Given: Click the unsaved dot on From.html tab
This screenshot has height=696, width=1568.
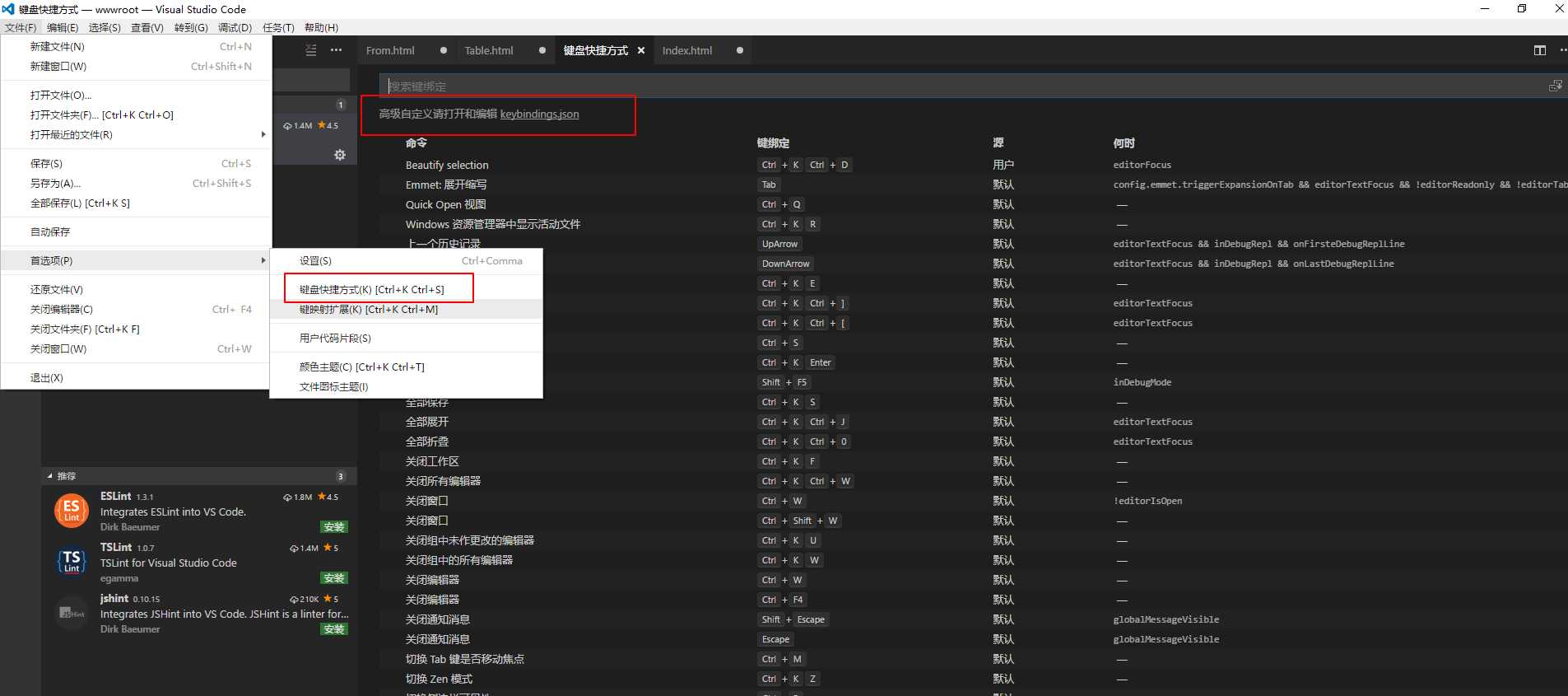Looking at the screenshot, I should (x=444, y=50).
